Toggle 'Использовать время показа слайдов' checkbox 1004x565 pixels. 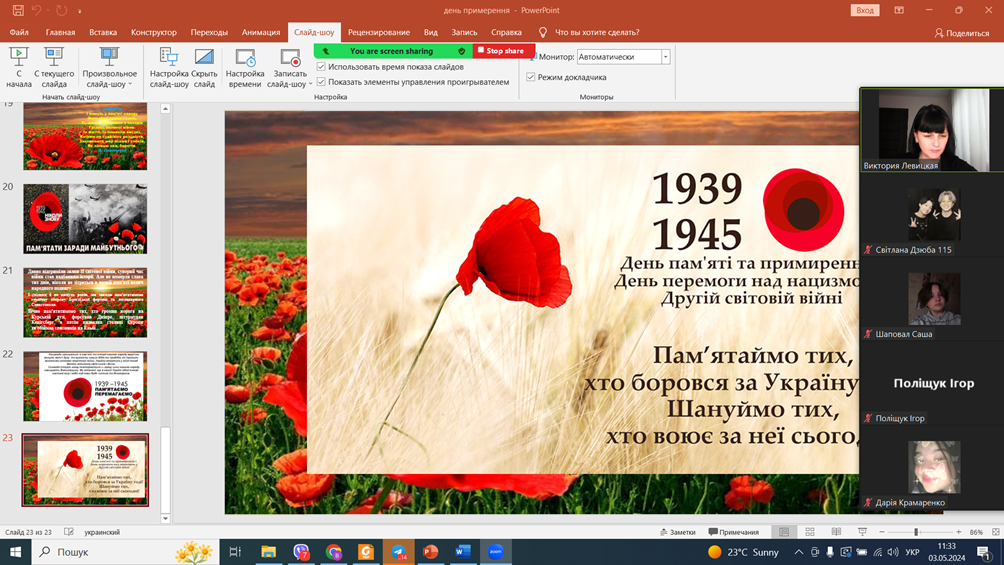321,67
